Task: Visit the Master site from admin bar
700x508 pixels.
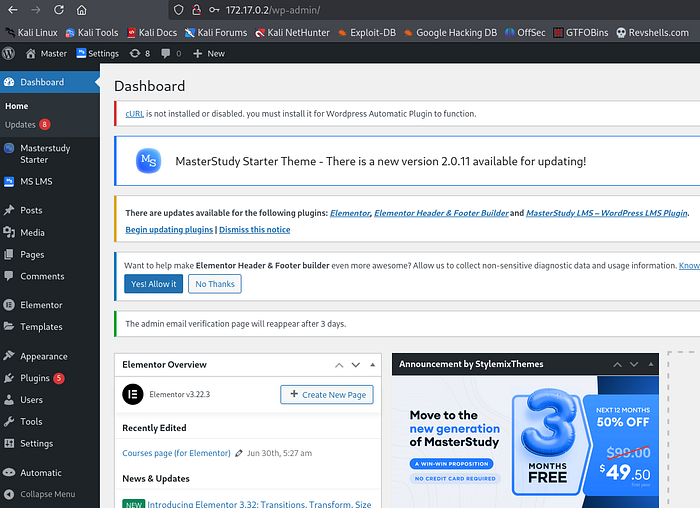Action: tap(46, 54)
